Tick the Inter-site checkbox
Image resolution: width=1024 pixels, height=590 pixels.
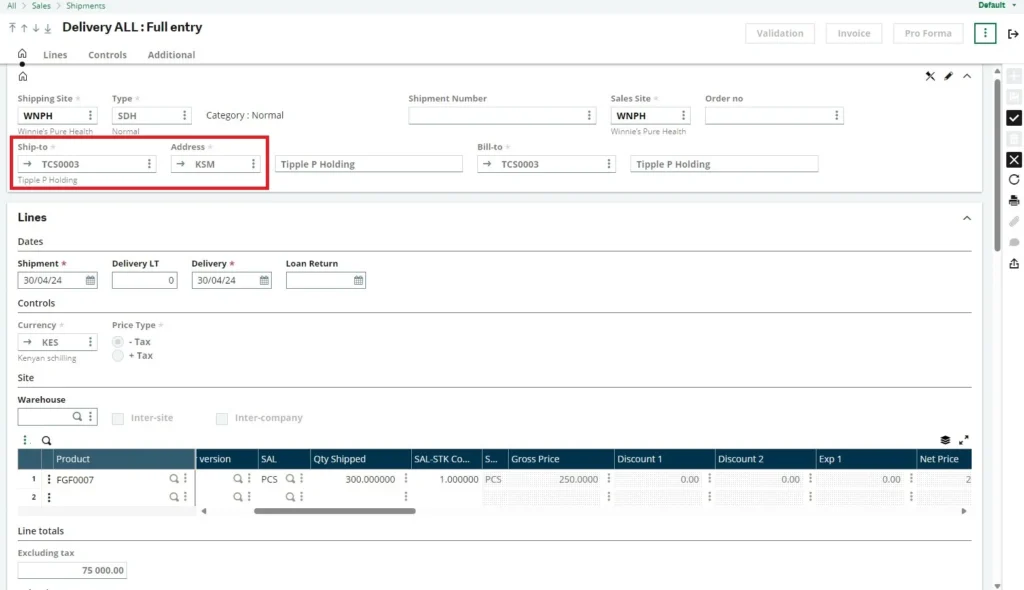118,418
